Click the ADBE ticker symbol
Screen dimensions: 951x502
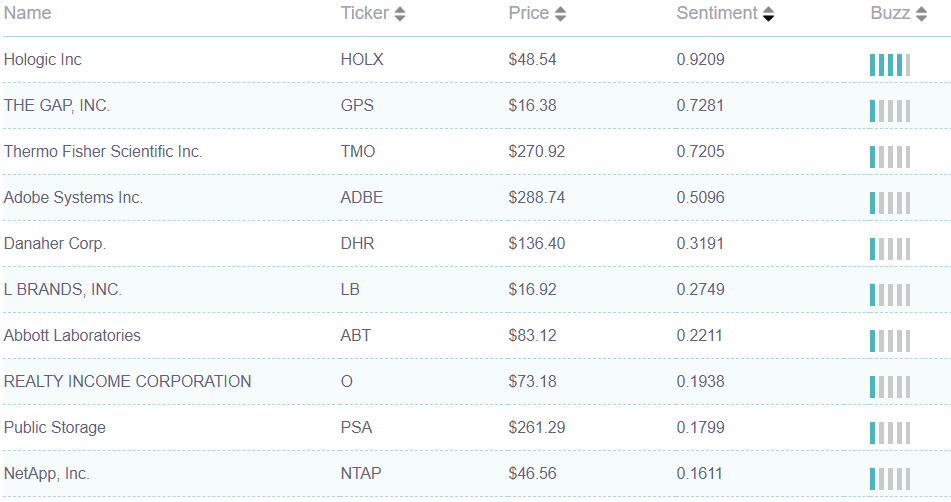coord(361,198)
